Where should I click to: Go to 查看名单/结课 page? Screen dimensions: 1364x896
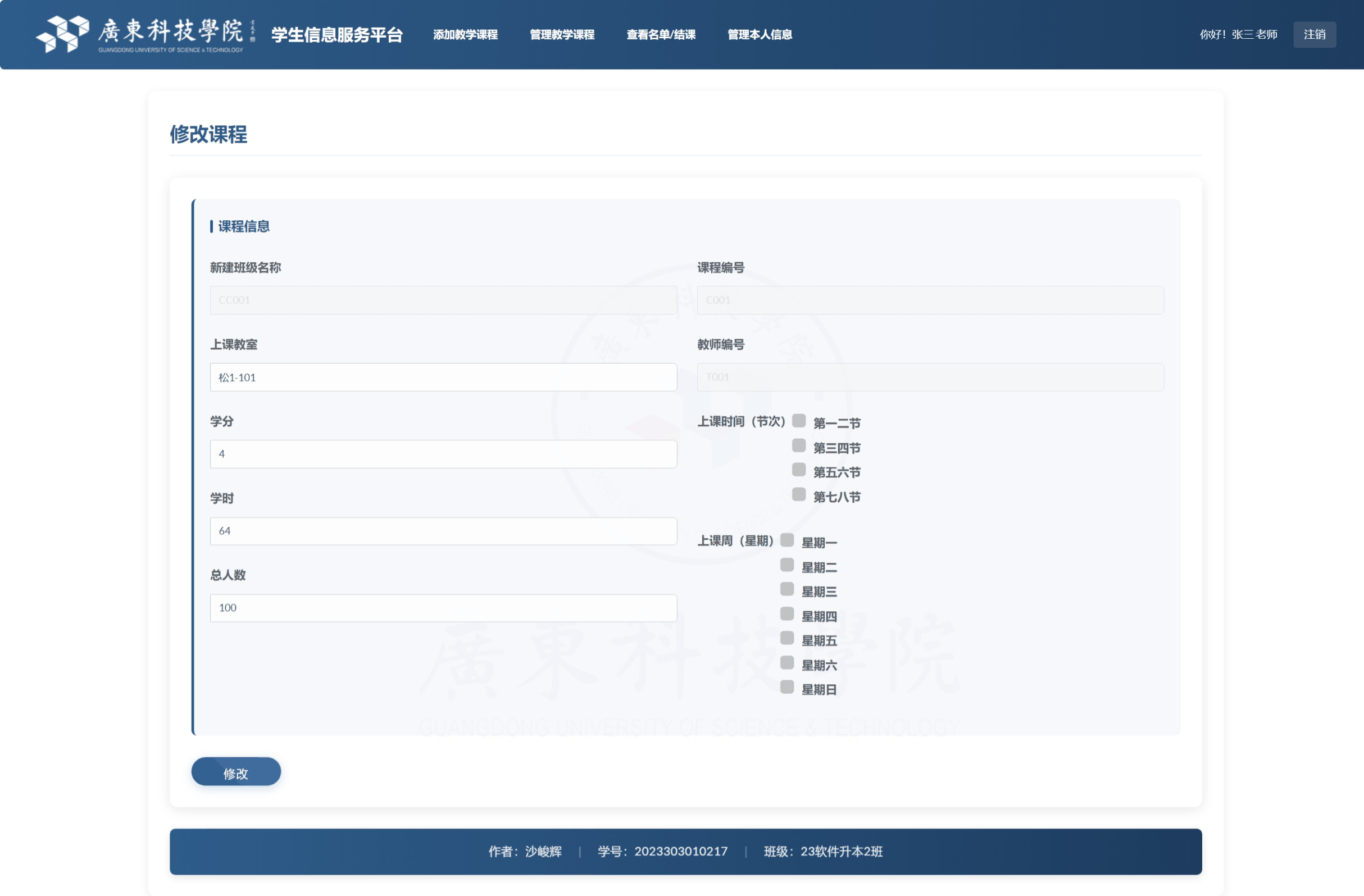660,34
